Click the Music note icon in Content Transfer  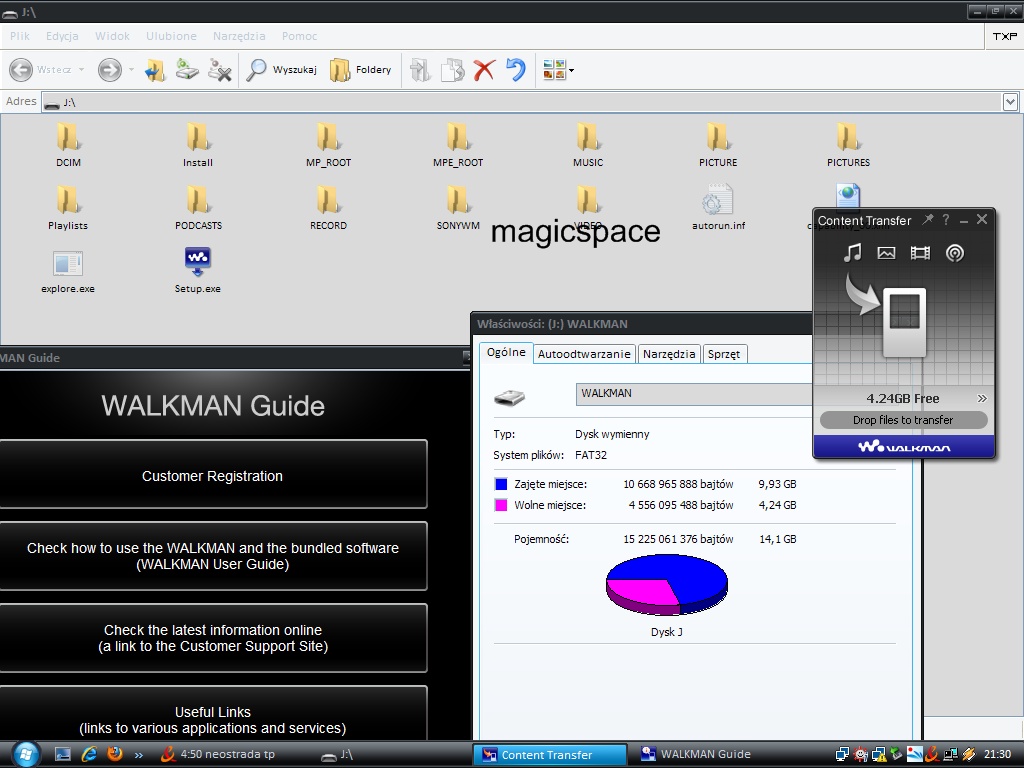pos(852,253)
